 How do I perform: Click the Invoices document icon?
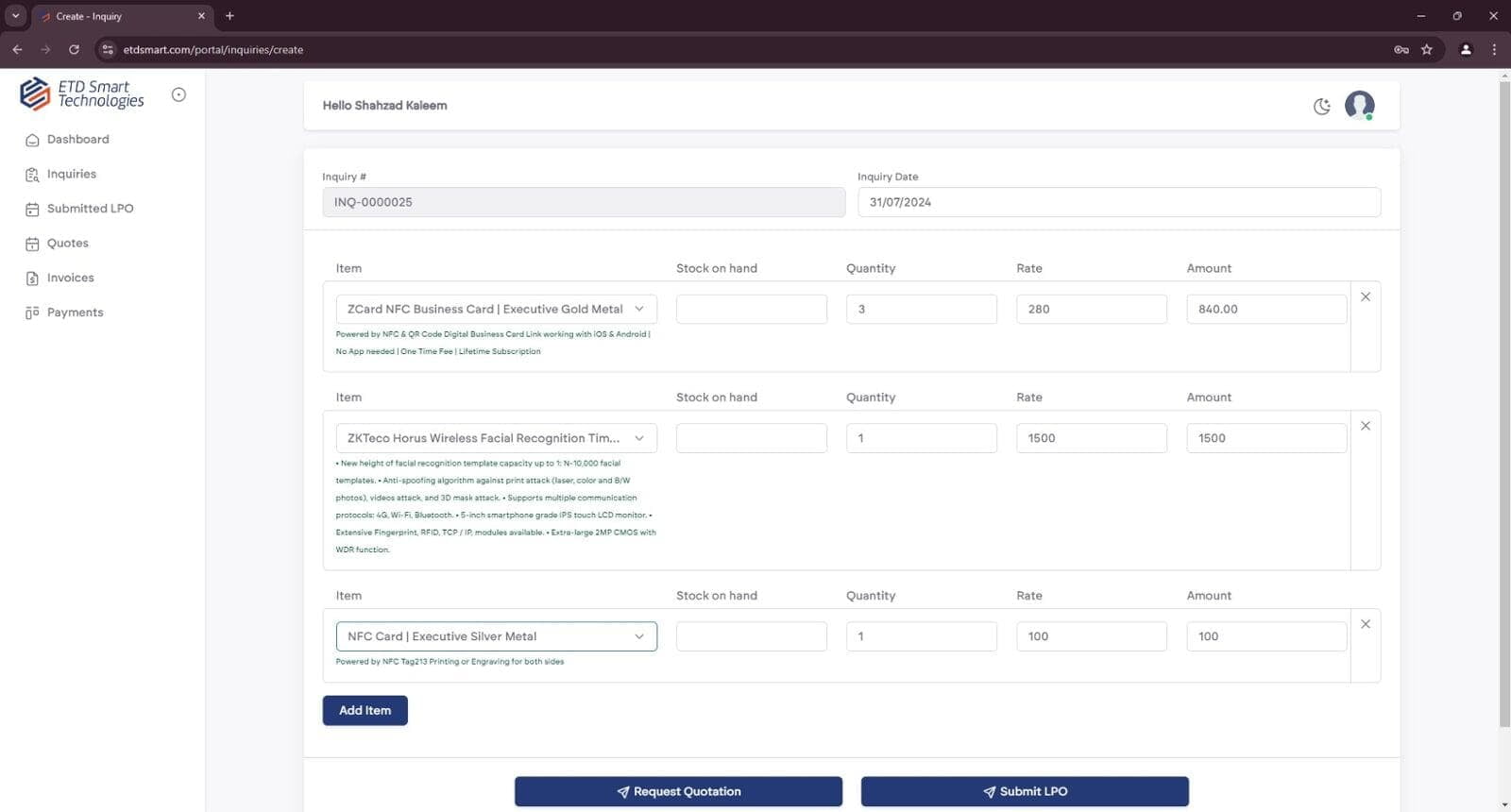[32, 279]
